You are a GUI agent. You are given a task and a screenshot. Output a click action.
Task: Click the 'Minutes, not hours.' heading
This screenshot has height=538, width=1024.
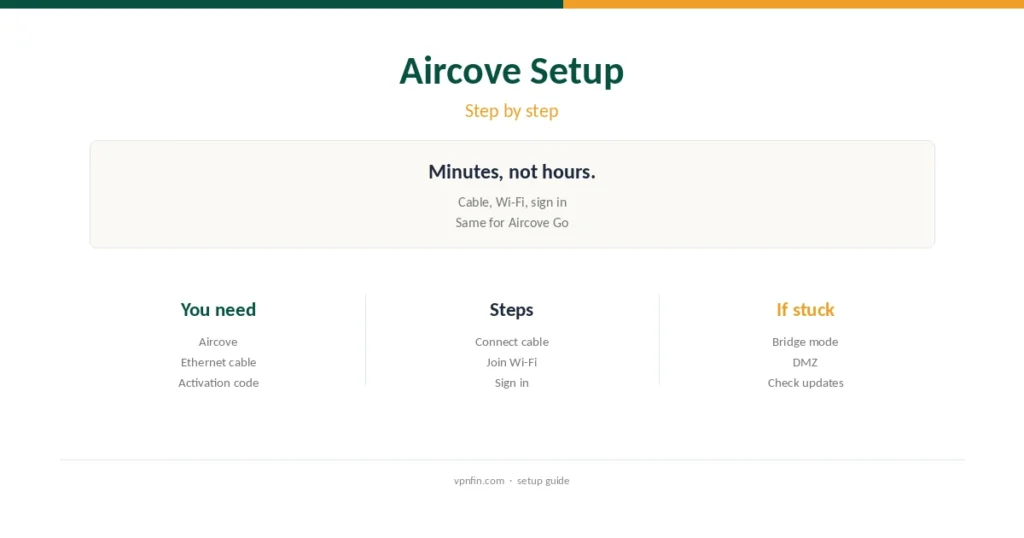click(x=511, y=172)
